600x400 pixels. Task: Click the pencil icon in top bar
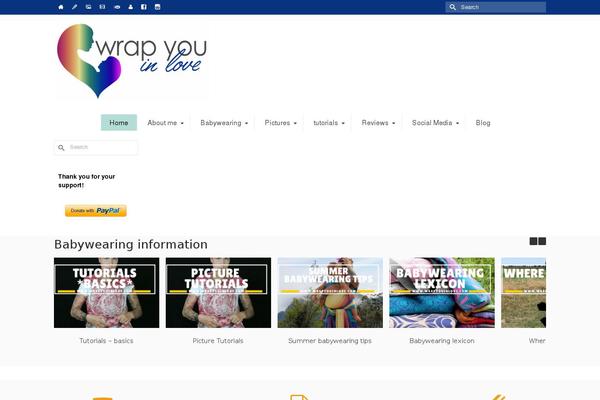click(75, 7)
